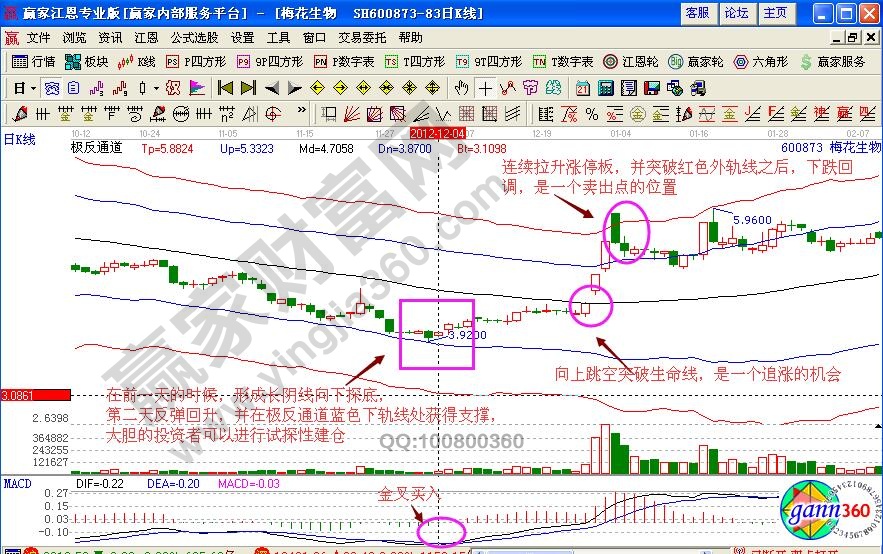The height and width of the screenshot is (554, 883).
Task: Open the 工具 menu
Action: 278,38
